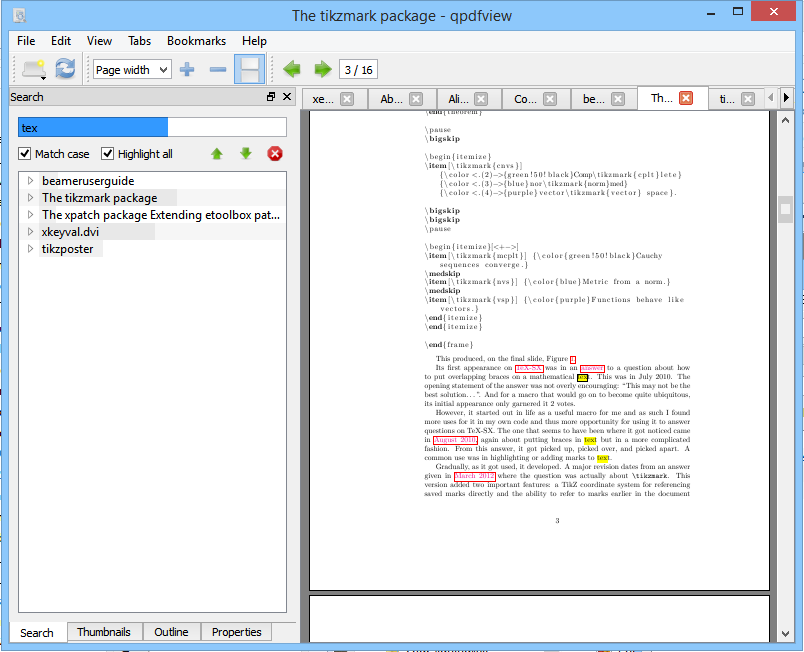This screenshot has height=652, width=804.
Task: Click the refresh document icon
Action: (65, 69)
